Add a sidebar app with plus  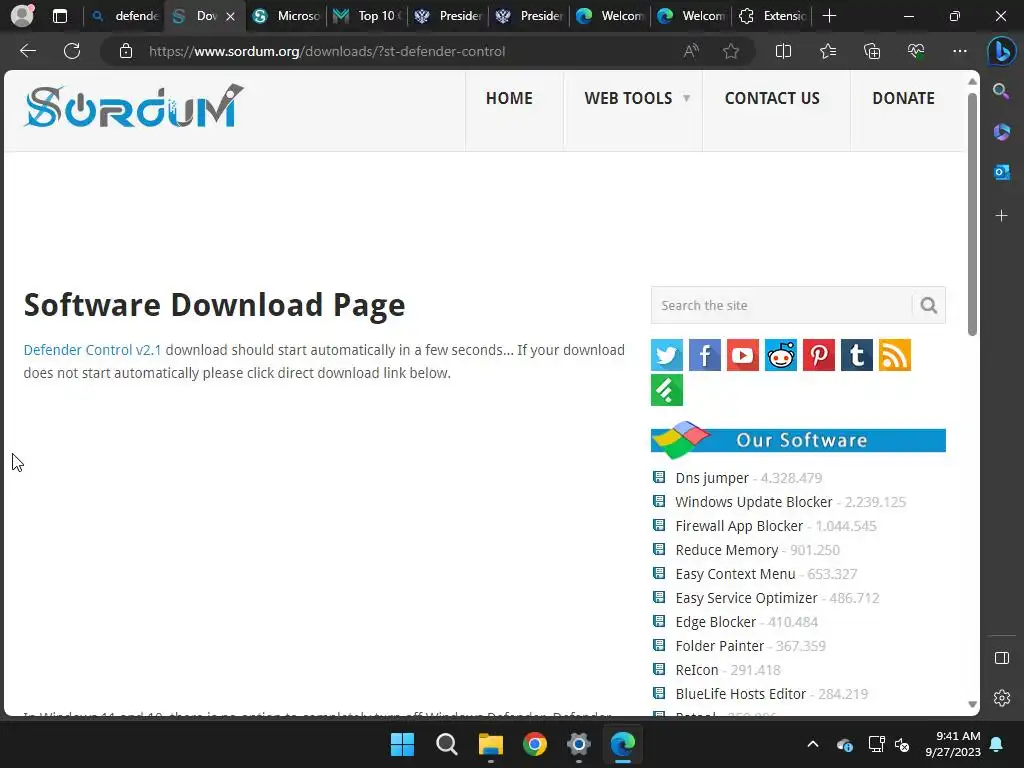(1001, 216)
